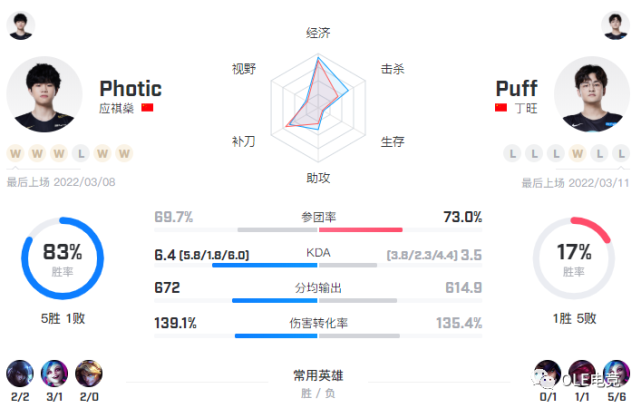The height and width of the screenshot is (408, 641).
Task: Select Puff's champion icon with 0/1 record
Action: pos(548,373)
